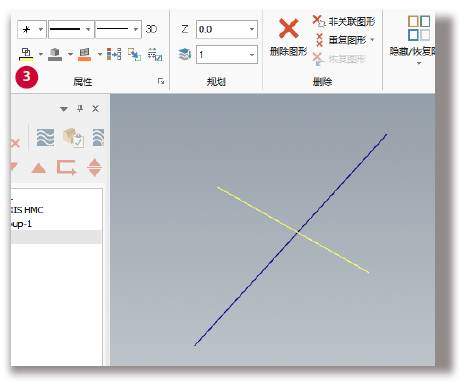The width and height of the screenshot is (471, 384).
Task: Click the wireframe color swatch icon
Action: coord(26,55)
